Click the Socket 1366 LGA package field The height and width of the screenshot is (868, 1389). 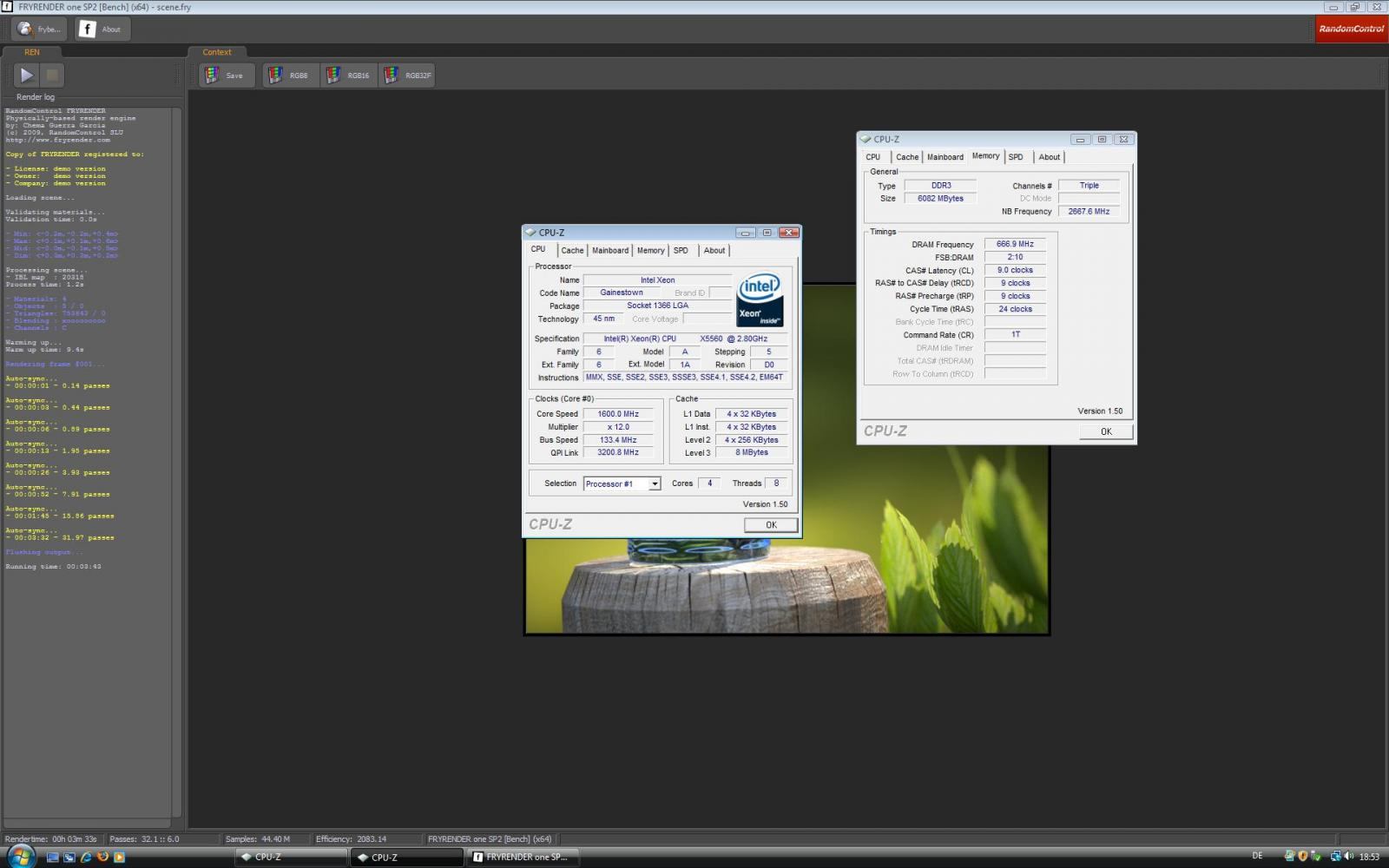pyautogui.click(x=657, y=306)
